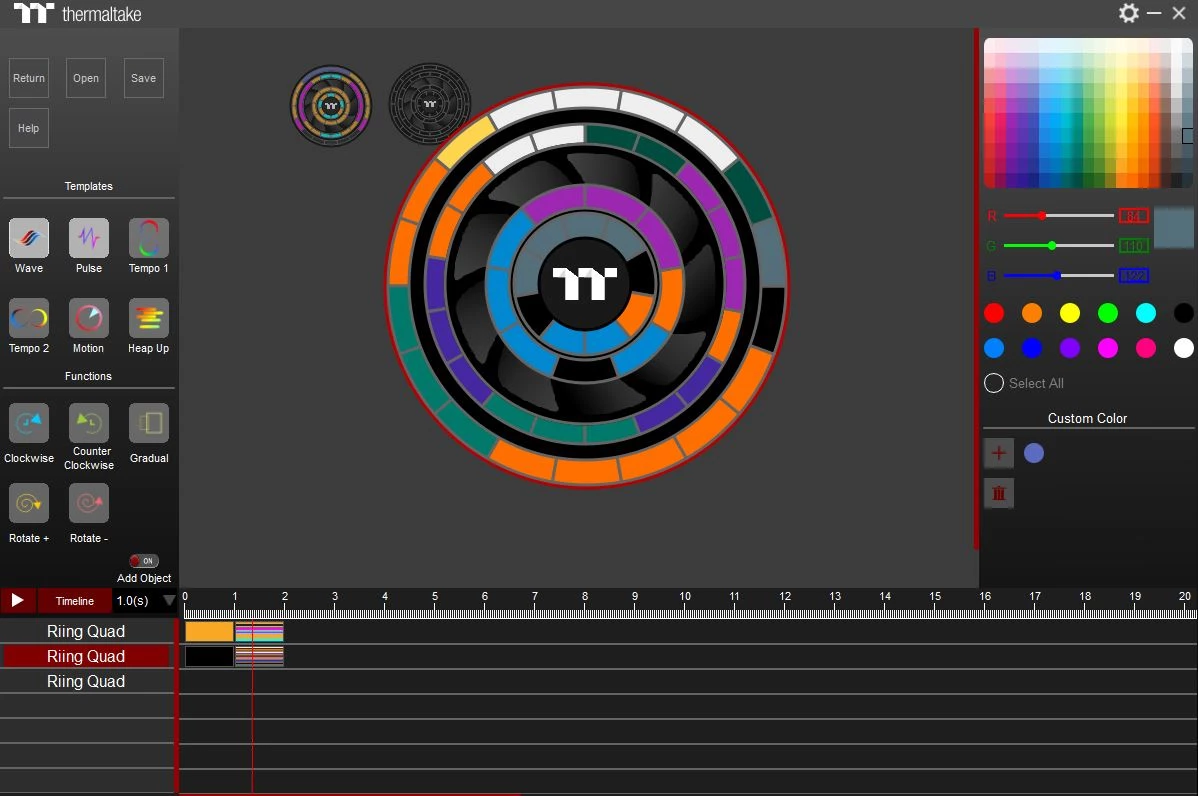Click the Save button
The width and height of the screenshot is (1198, 796).
tap(144, 78)
